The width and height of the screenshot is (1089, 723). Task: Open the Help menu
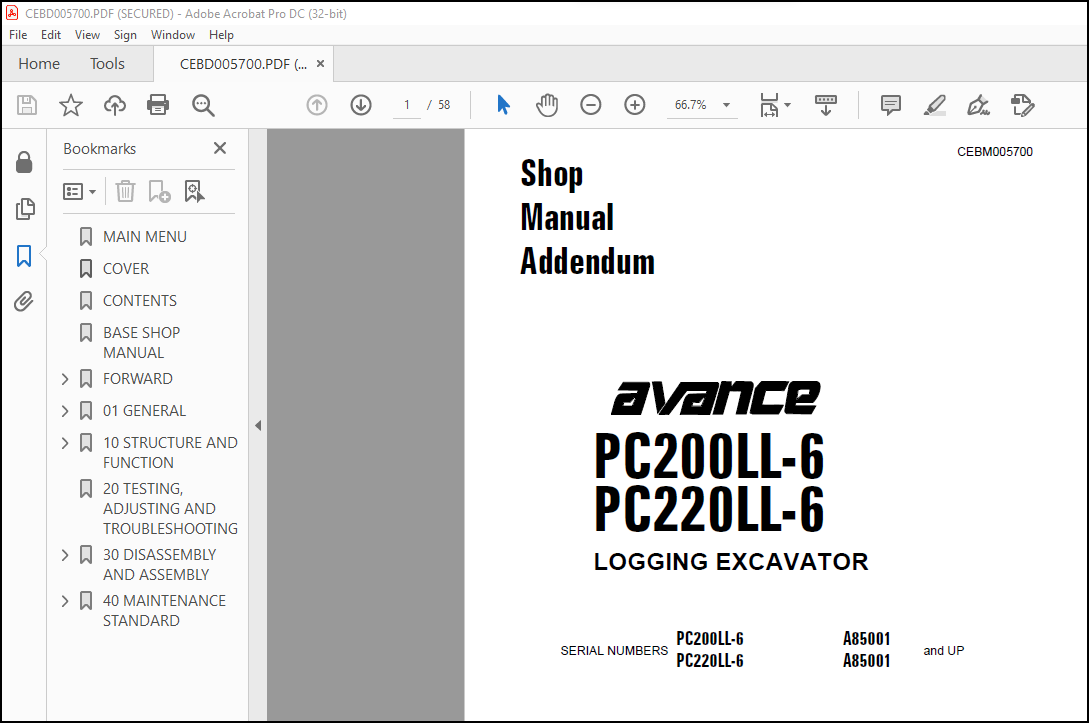[222, 35]
